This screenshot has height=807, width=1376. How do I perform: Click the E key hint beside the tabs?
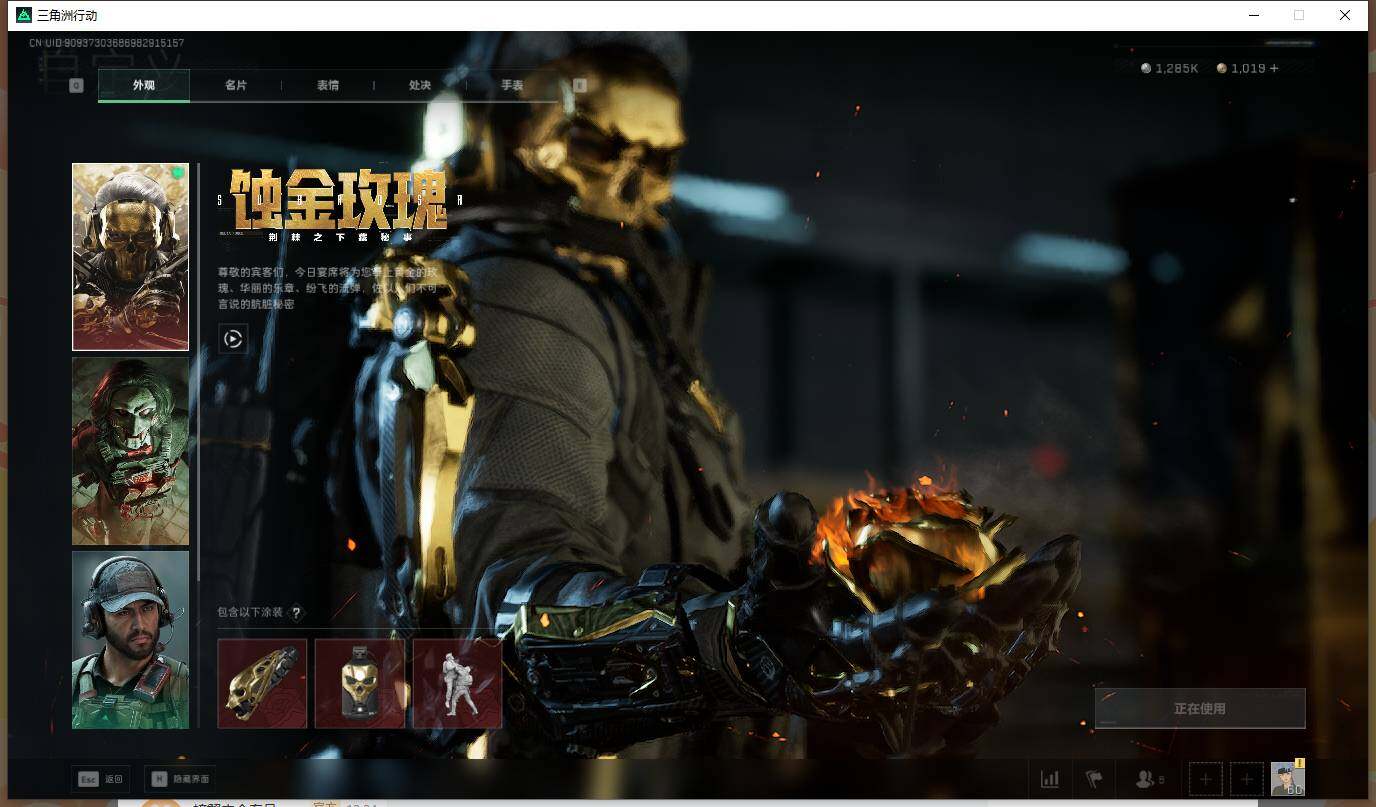pos(580,86)
